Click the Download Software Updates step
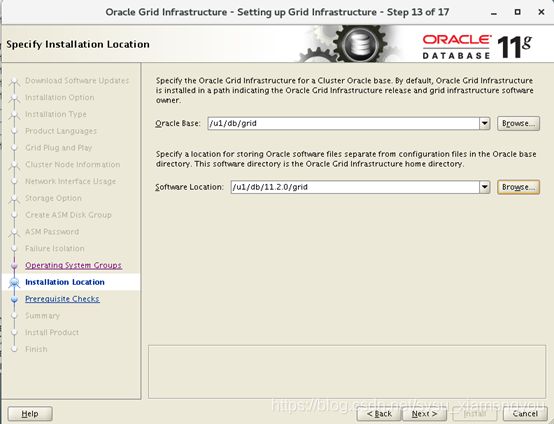Screen dimensions: 554x424 click(77, 81)
